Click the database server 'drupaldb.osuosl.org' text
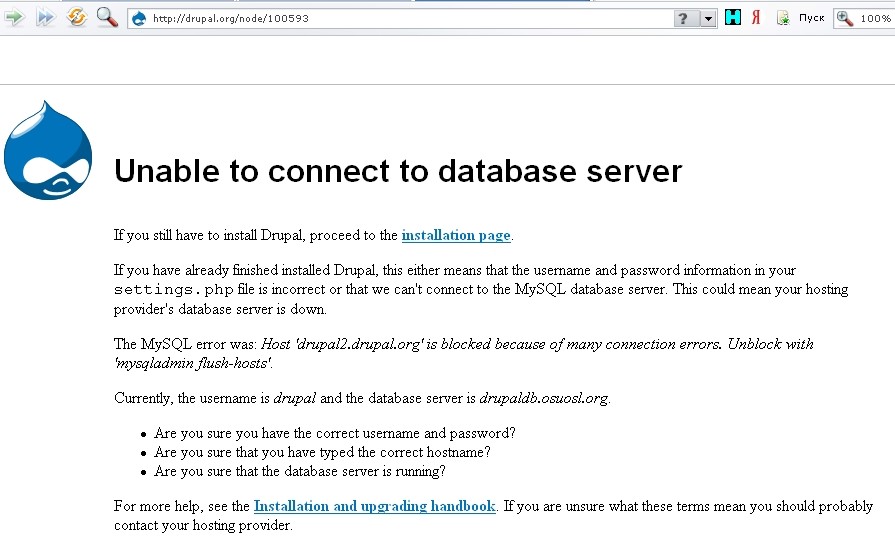The image size is (895, 546). click(x=543, y=398)
